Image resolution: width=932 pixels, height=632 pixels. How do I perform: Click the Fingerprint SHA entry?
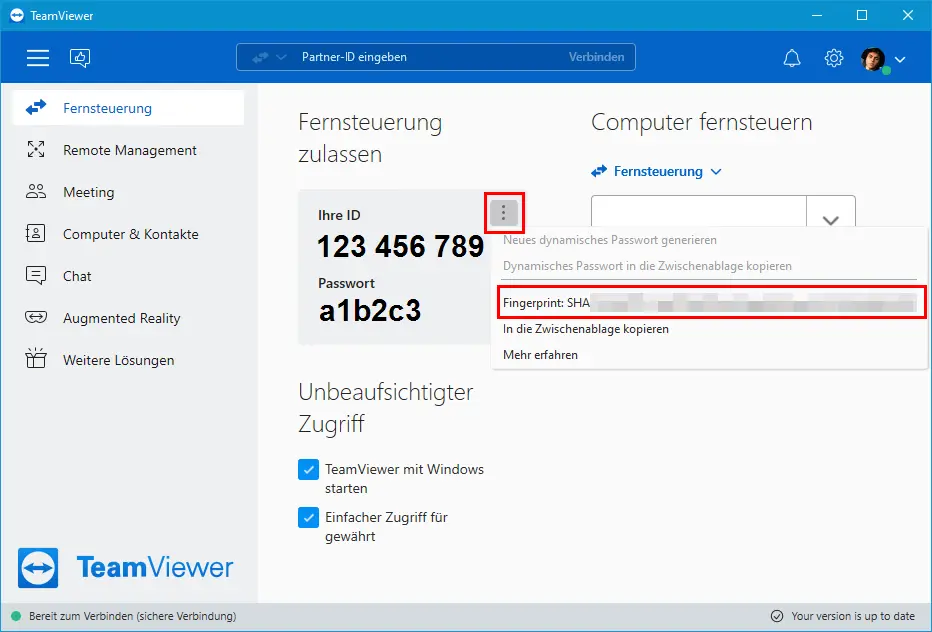(x=710, y=303)
